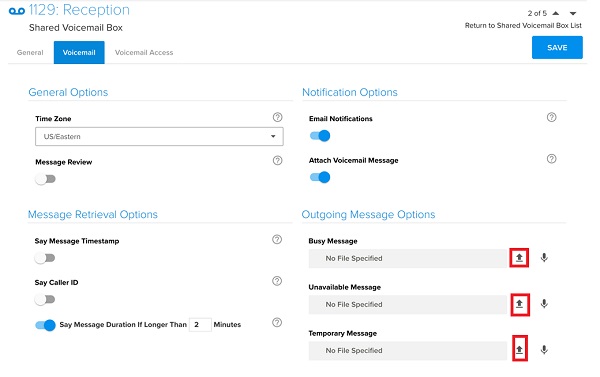Open help for Email Notifications
600x377 pixels.
pyautogui.click(x=551, y=118)
